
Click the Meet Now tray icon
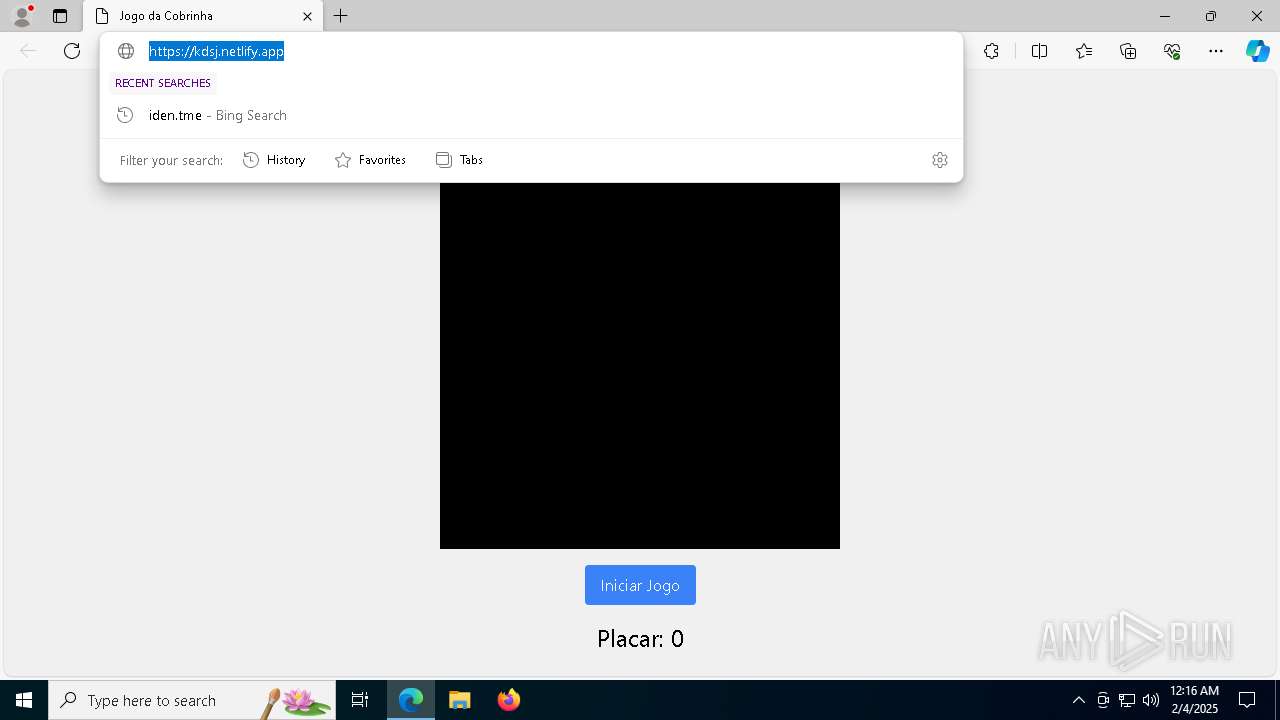(x=1103, y=700)
